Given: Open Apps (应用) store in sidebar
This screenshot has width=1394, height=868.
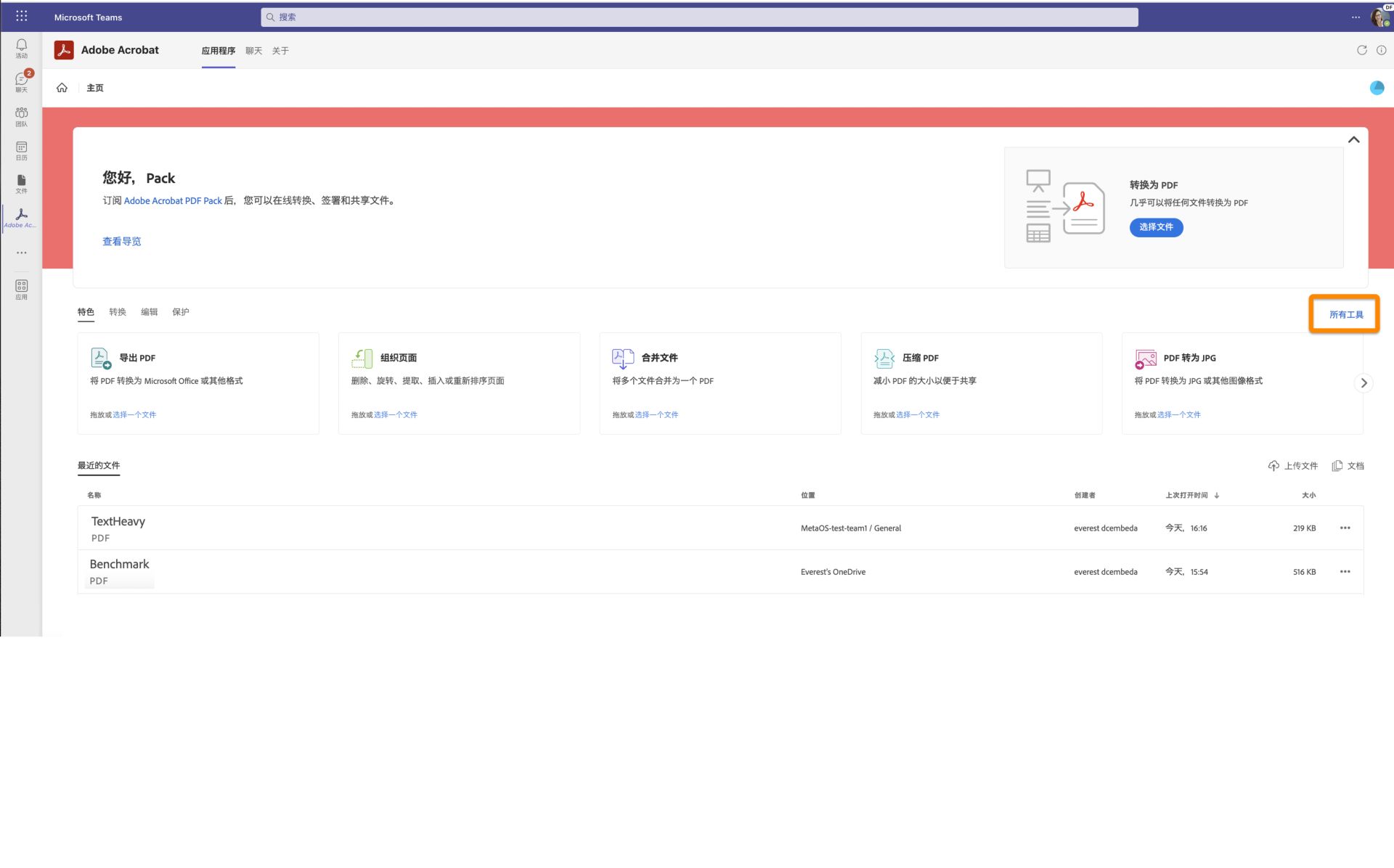Looking at the screenshot, I should [22, 290].
